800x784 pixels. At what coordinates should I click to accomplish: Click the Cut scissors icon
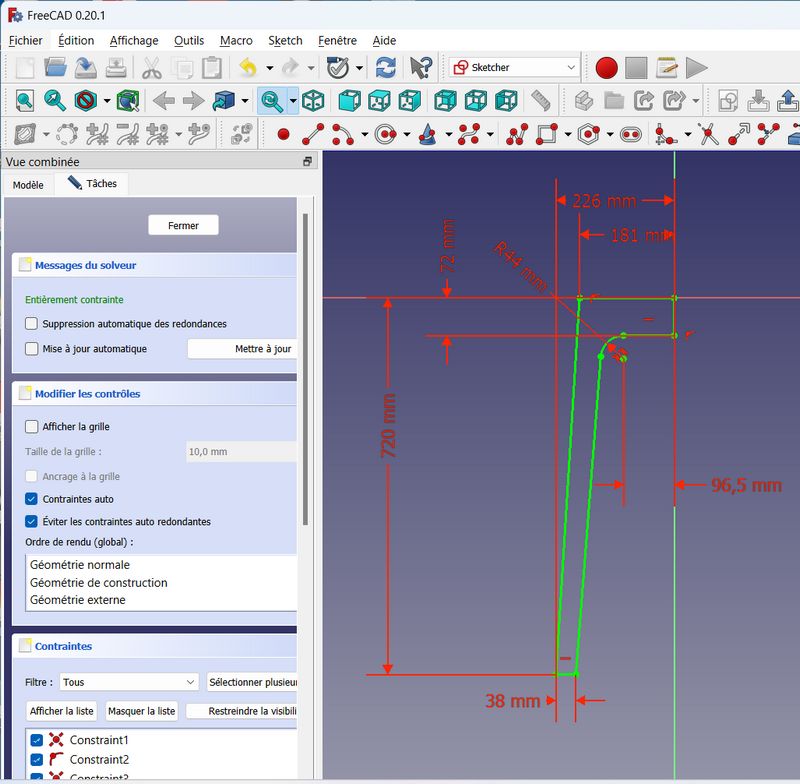(151, 68)
